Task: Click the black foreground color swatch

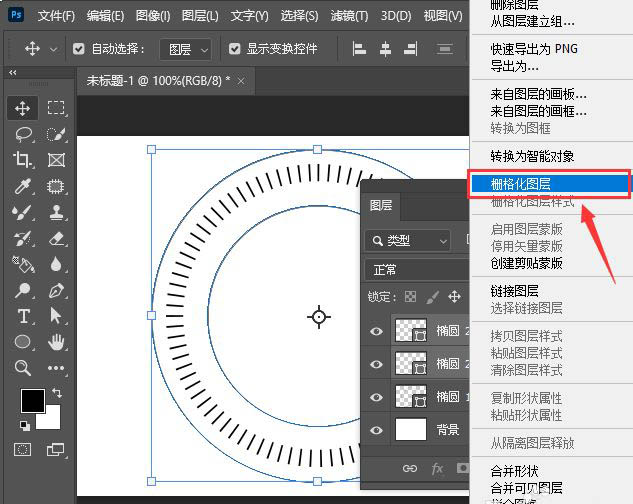Action: (x=32, y=401)
